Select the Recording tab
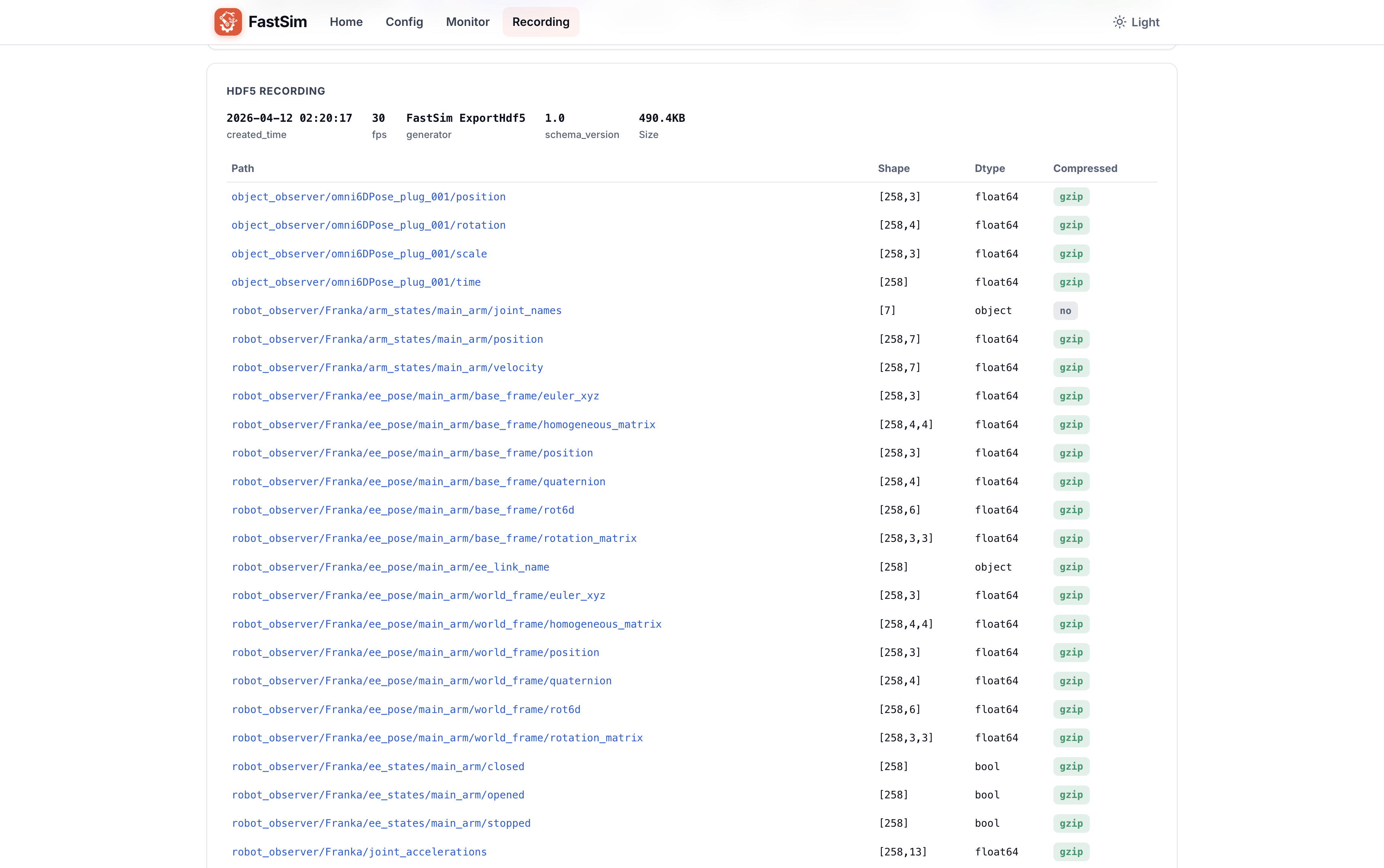Viewport: 1384px width, 868px height. (x=541, y=22)
